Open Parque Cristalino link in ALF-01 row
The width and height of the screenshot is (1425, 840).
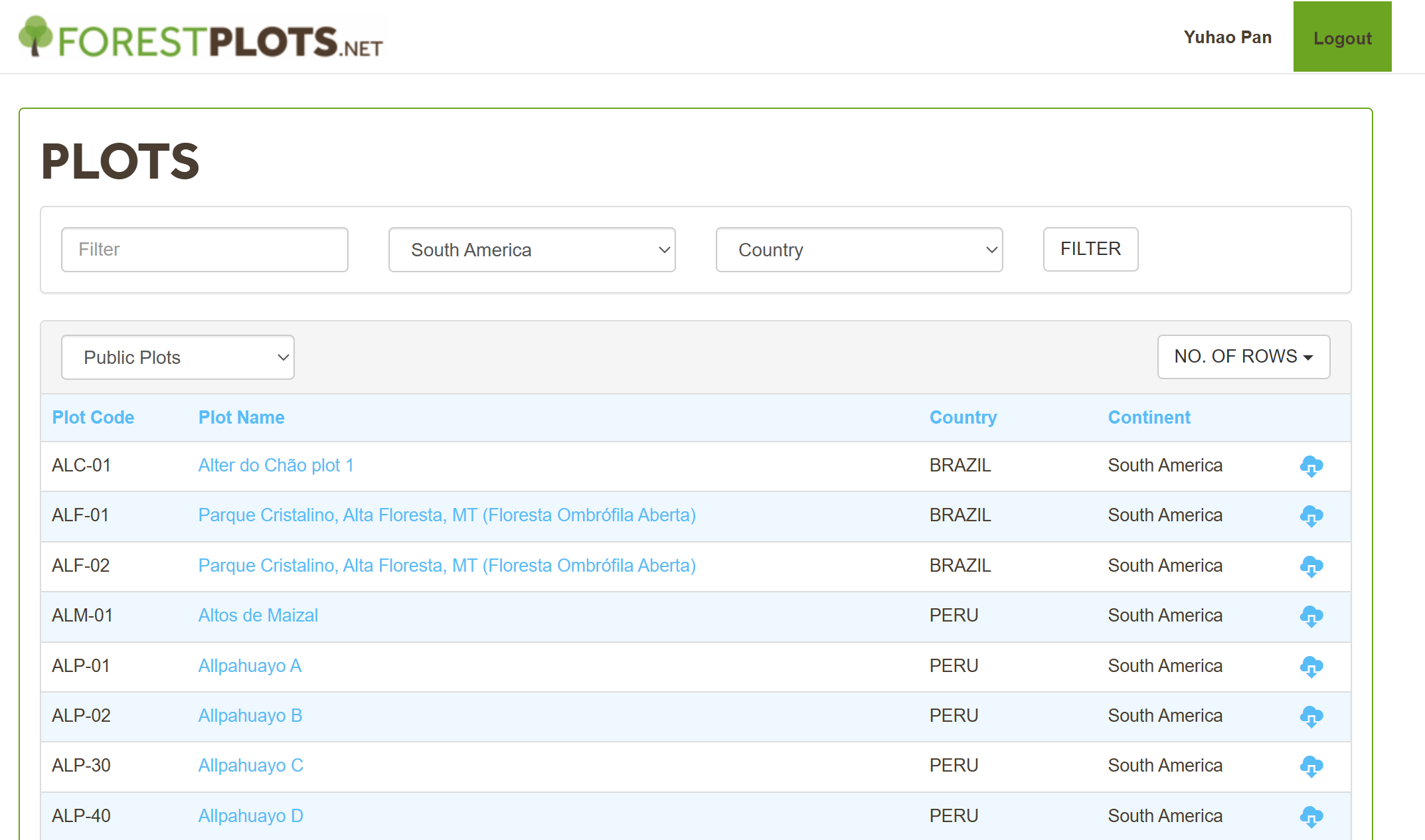coord(447,515)
